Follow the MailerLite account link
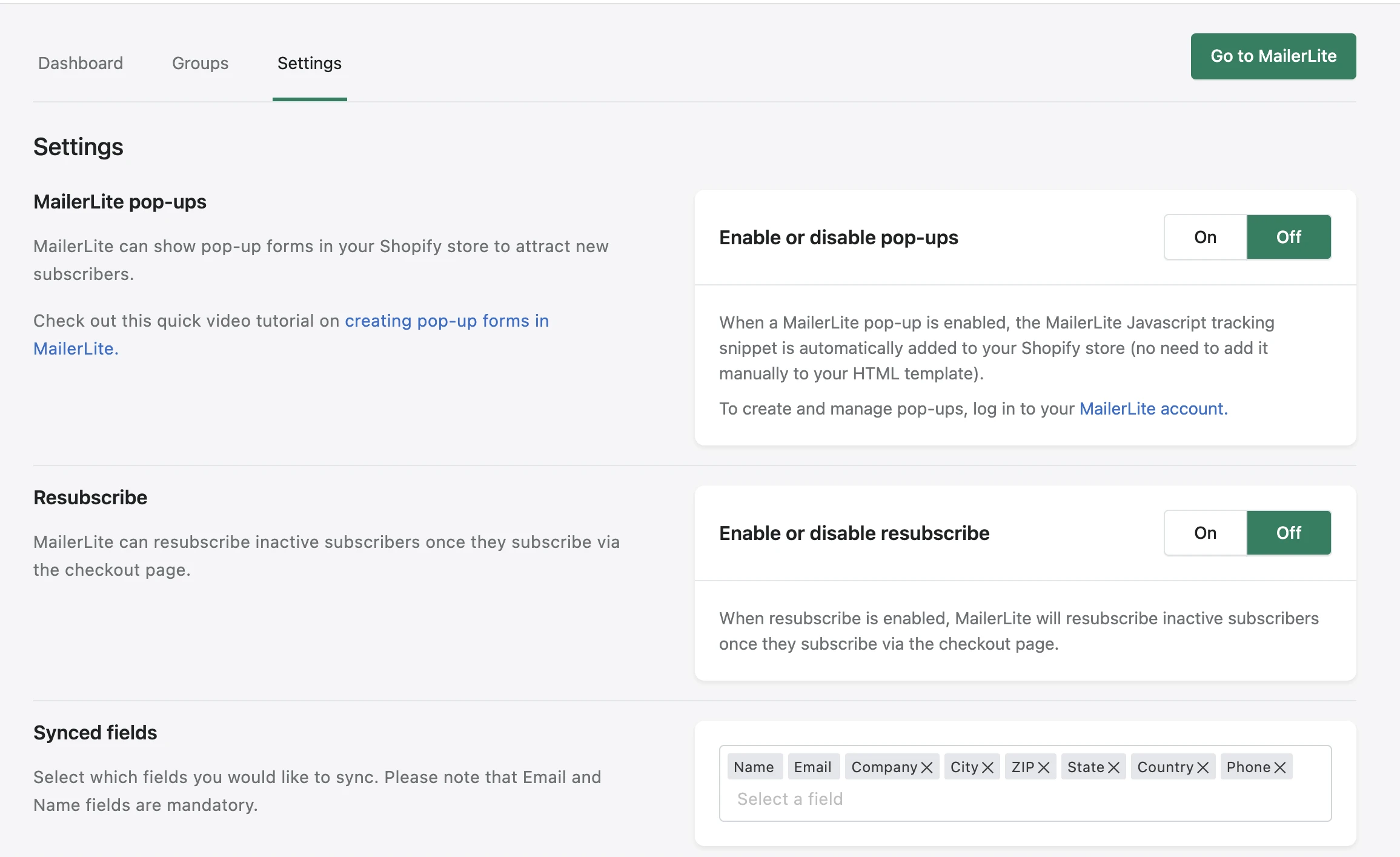1400x857 pixels. click(1153, 408)
